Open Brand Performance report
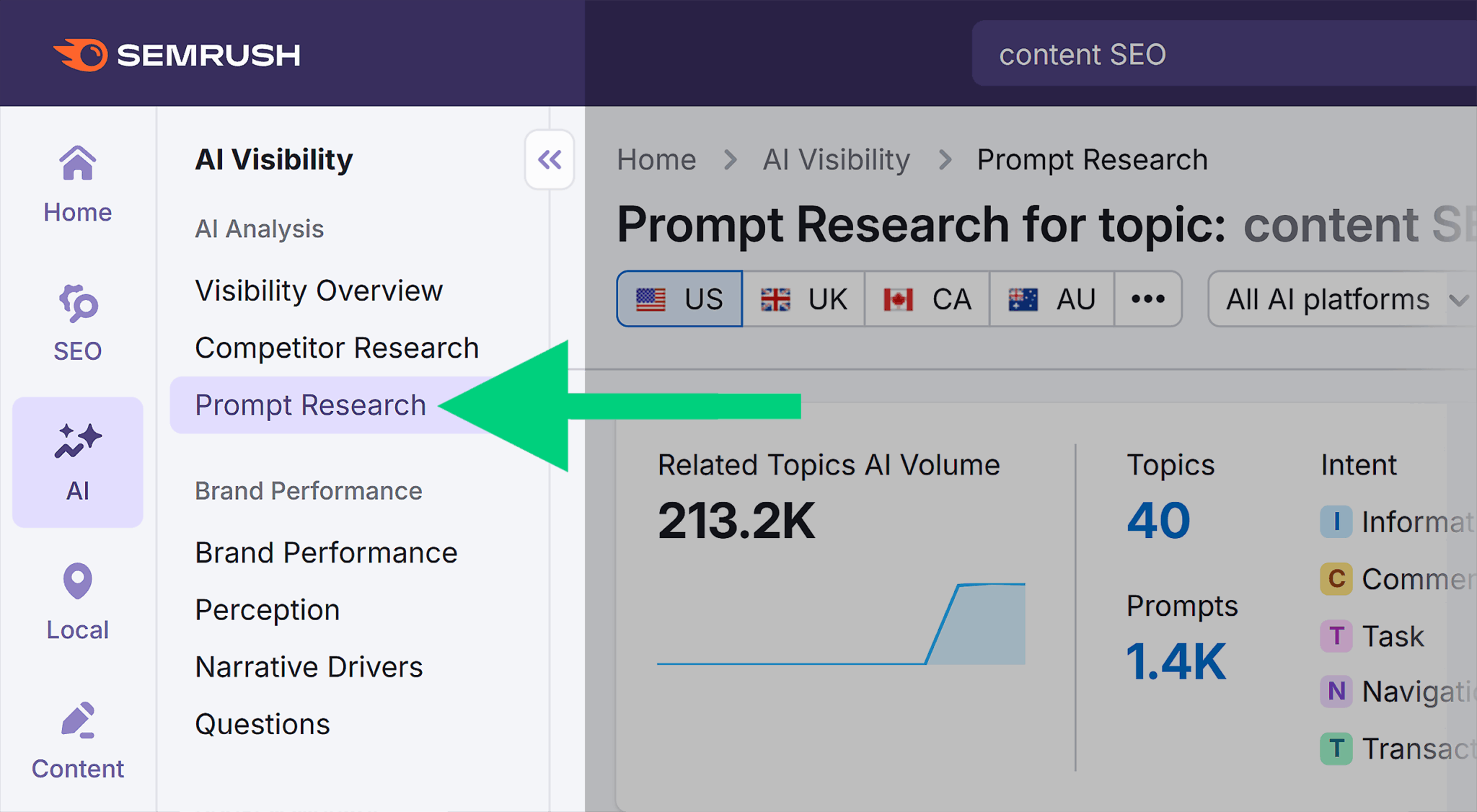The height and width of the screenshot is (812, 1477). click(x=326, y=553)
